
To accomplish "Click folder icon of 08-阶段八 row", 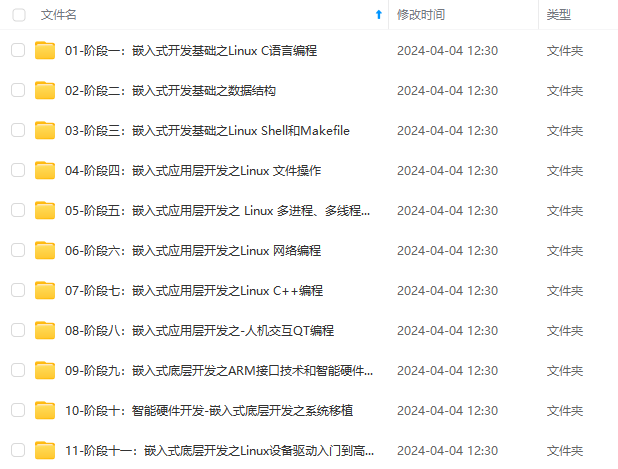I will 45,330.
